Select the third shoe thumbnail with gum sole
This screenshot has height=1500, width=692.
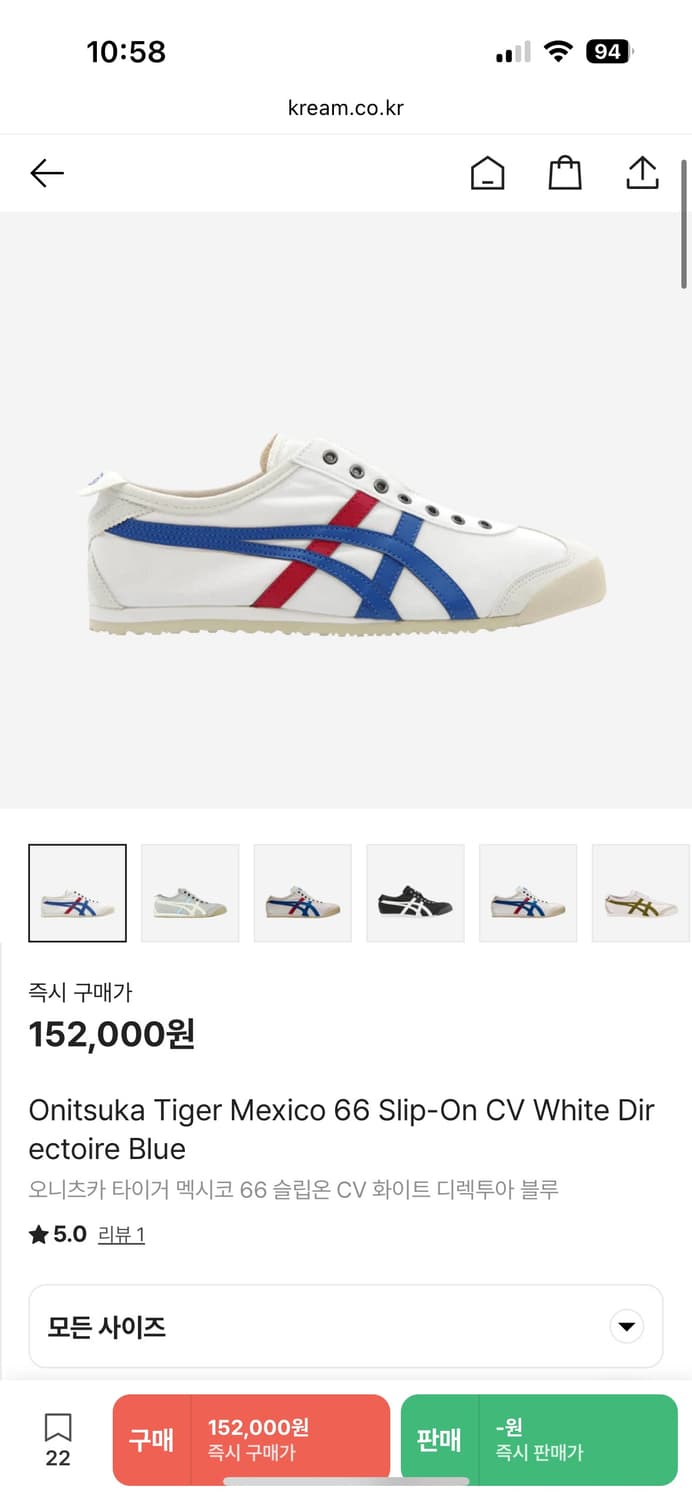pos(303,893)
